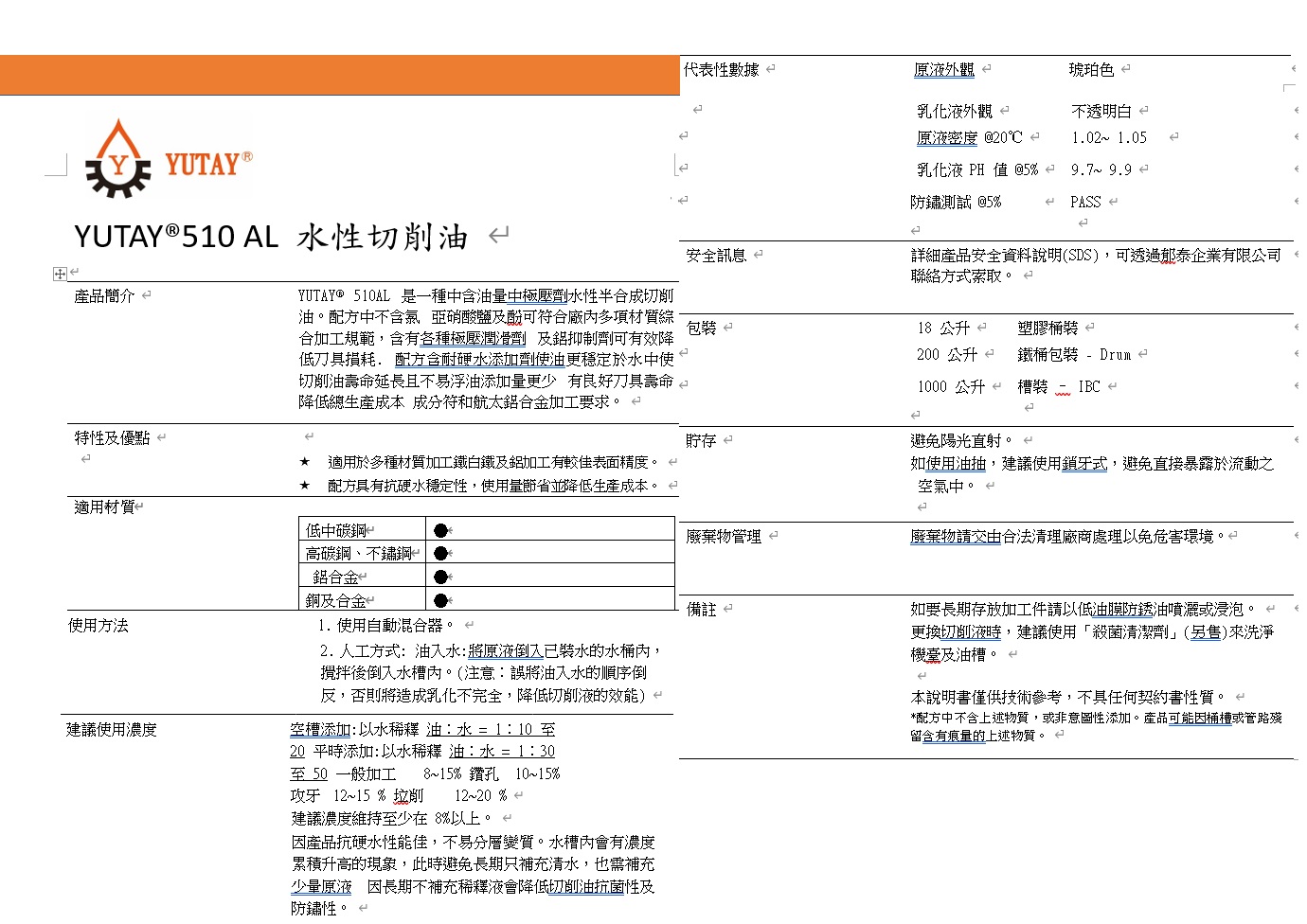Click the "乳化液 PH 值 @5%" label
Viewport: 1307px width, 924px height.
coord(977,169)
